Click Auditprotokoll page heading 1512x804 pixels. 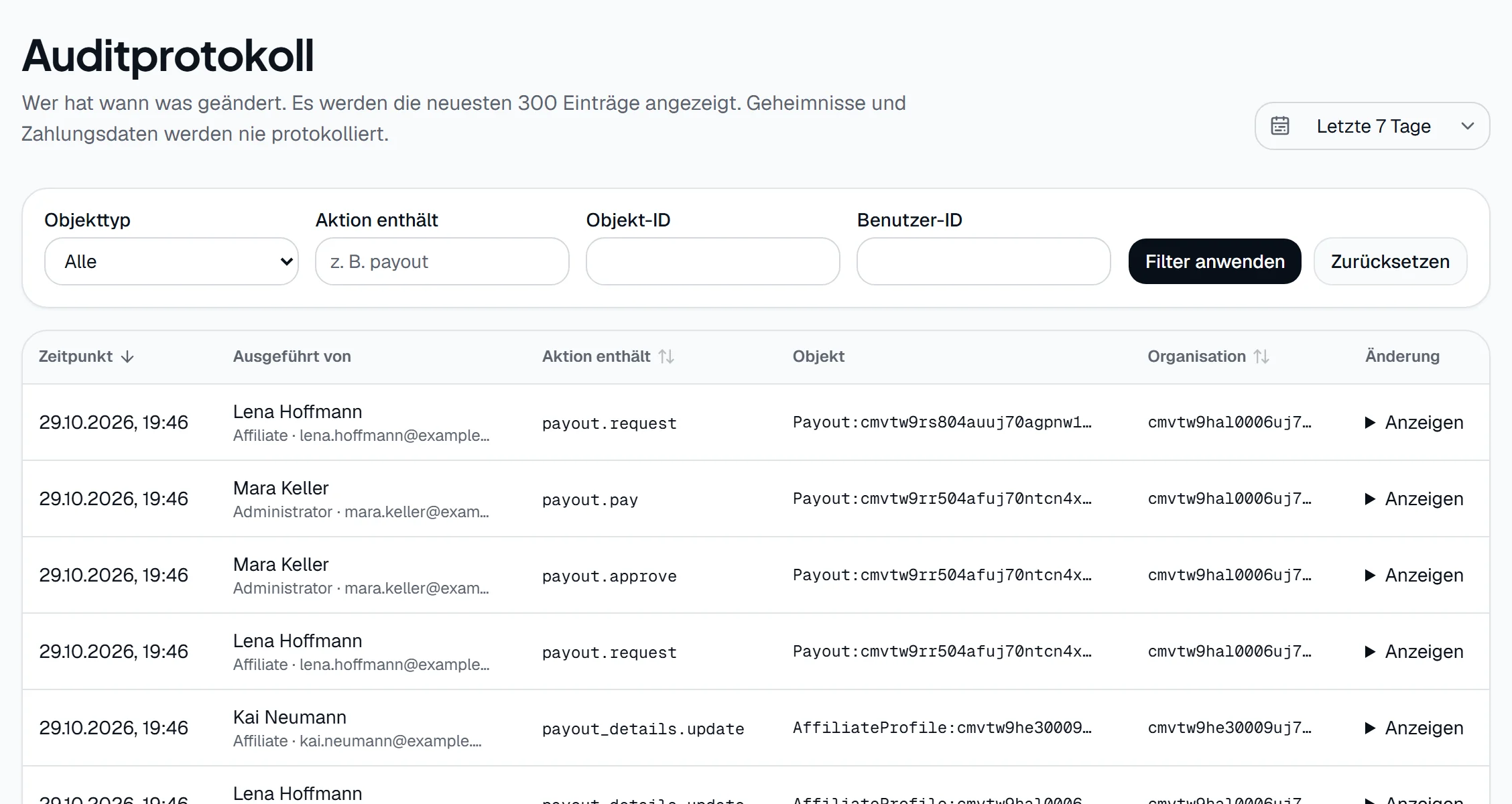(x=168, y=56)
